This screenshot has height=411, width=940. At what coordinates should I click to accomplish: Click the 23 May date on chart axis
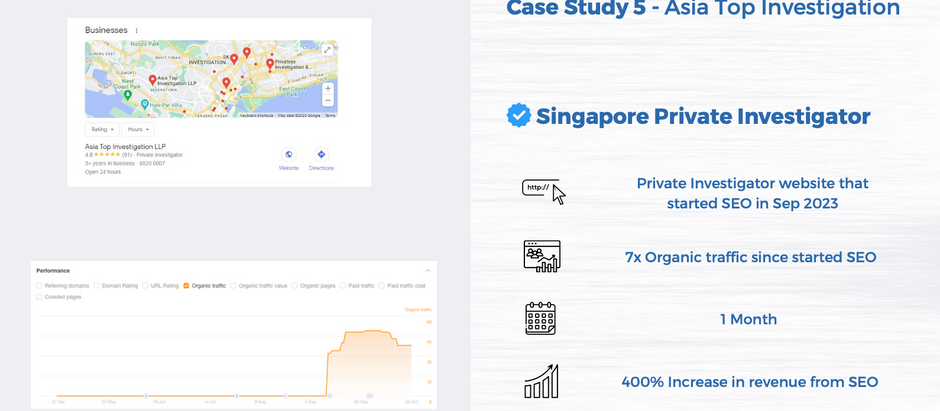coord(109,401)
